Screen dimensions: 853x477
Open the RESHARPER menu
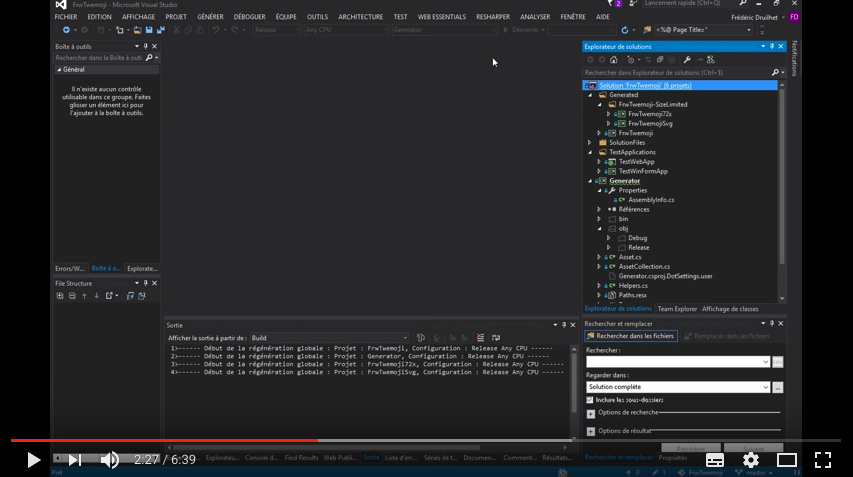pyautogui.click(x=493, y=17)
